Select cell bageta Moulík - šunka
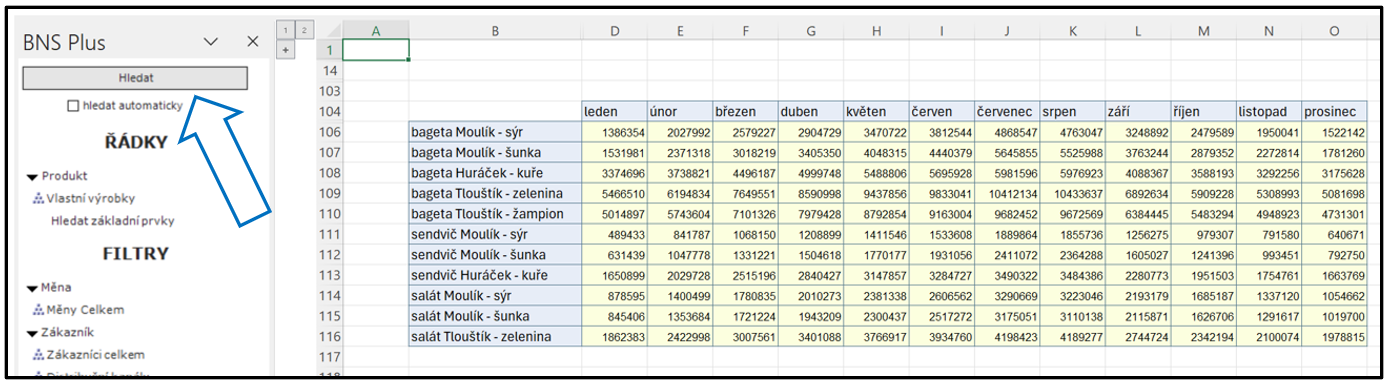Screen dimensions: 1389x382 495,153
